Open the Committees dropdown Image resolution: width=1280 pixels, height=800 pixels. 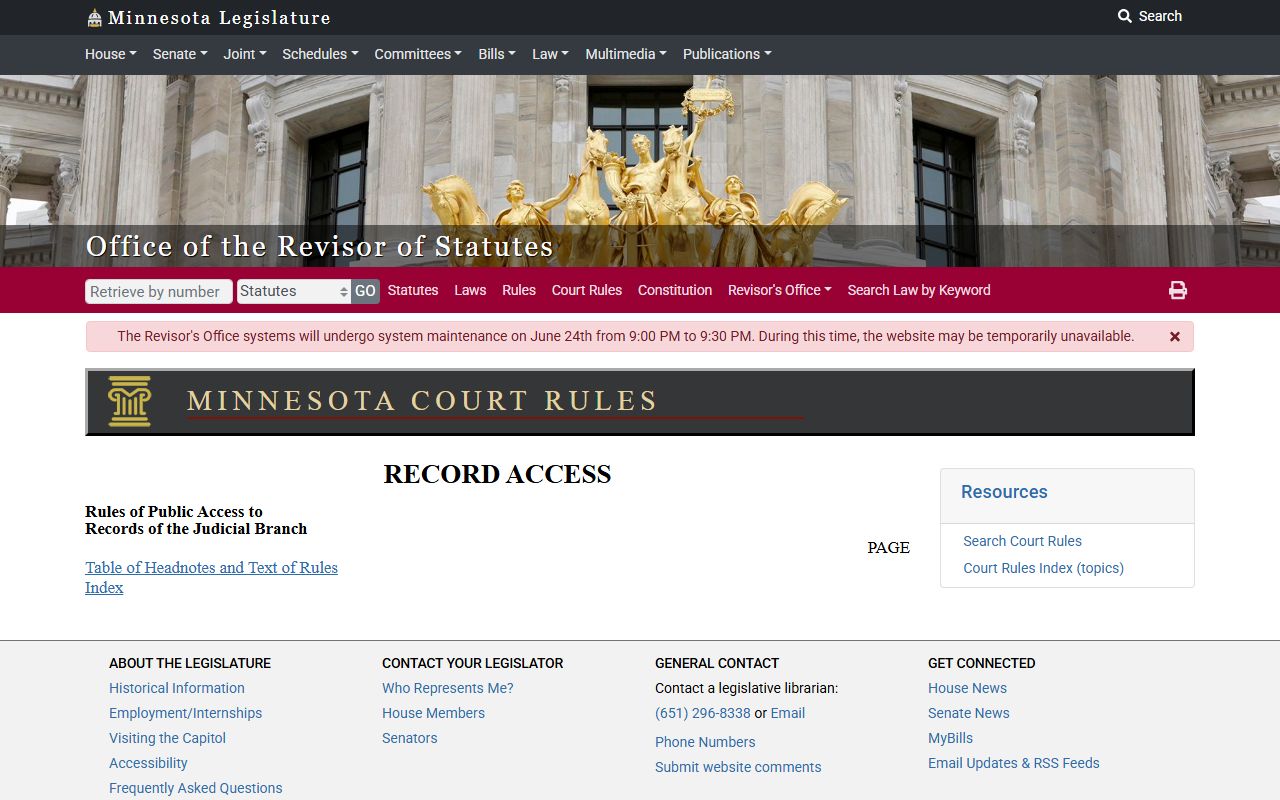point(418,54)
